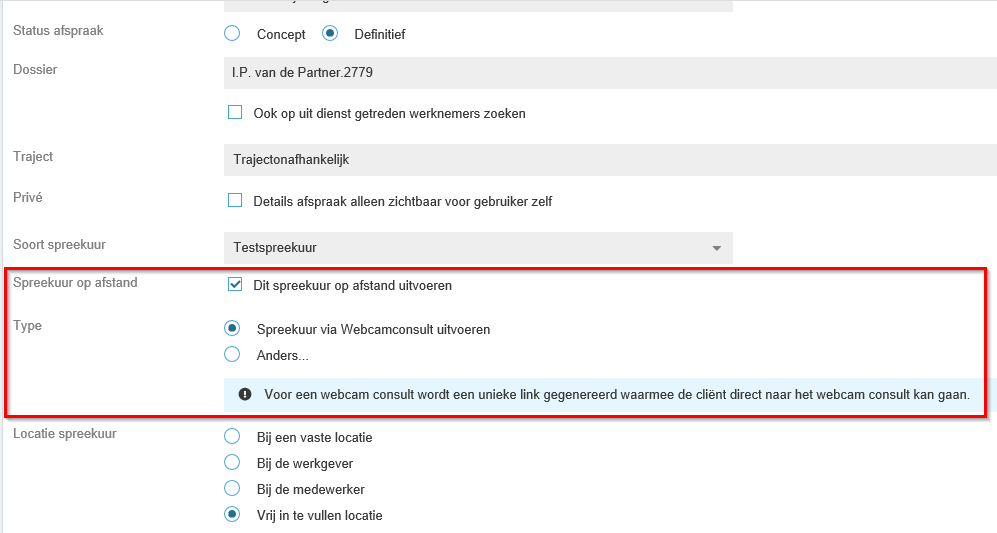Click the 'Privé' field label

click(28, 198)
